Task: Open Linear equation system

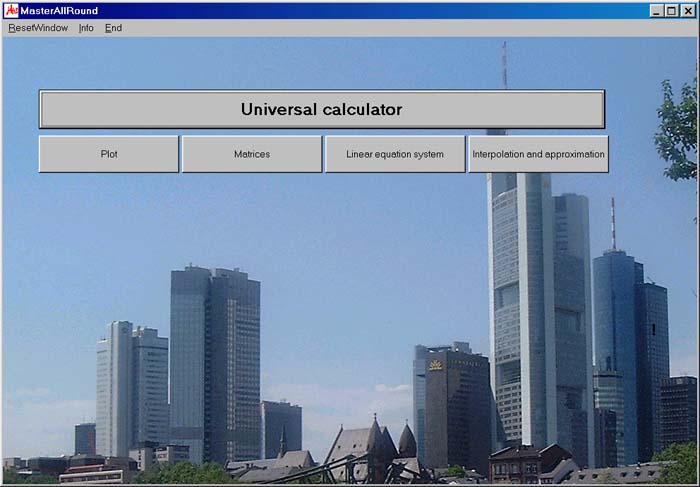Action: (x=395, y=154)
